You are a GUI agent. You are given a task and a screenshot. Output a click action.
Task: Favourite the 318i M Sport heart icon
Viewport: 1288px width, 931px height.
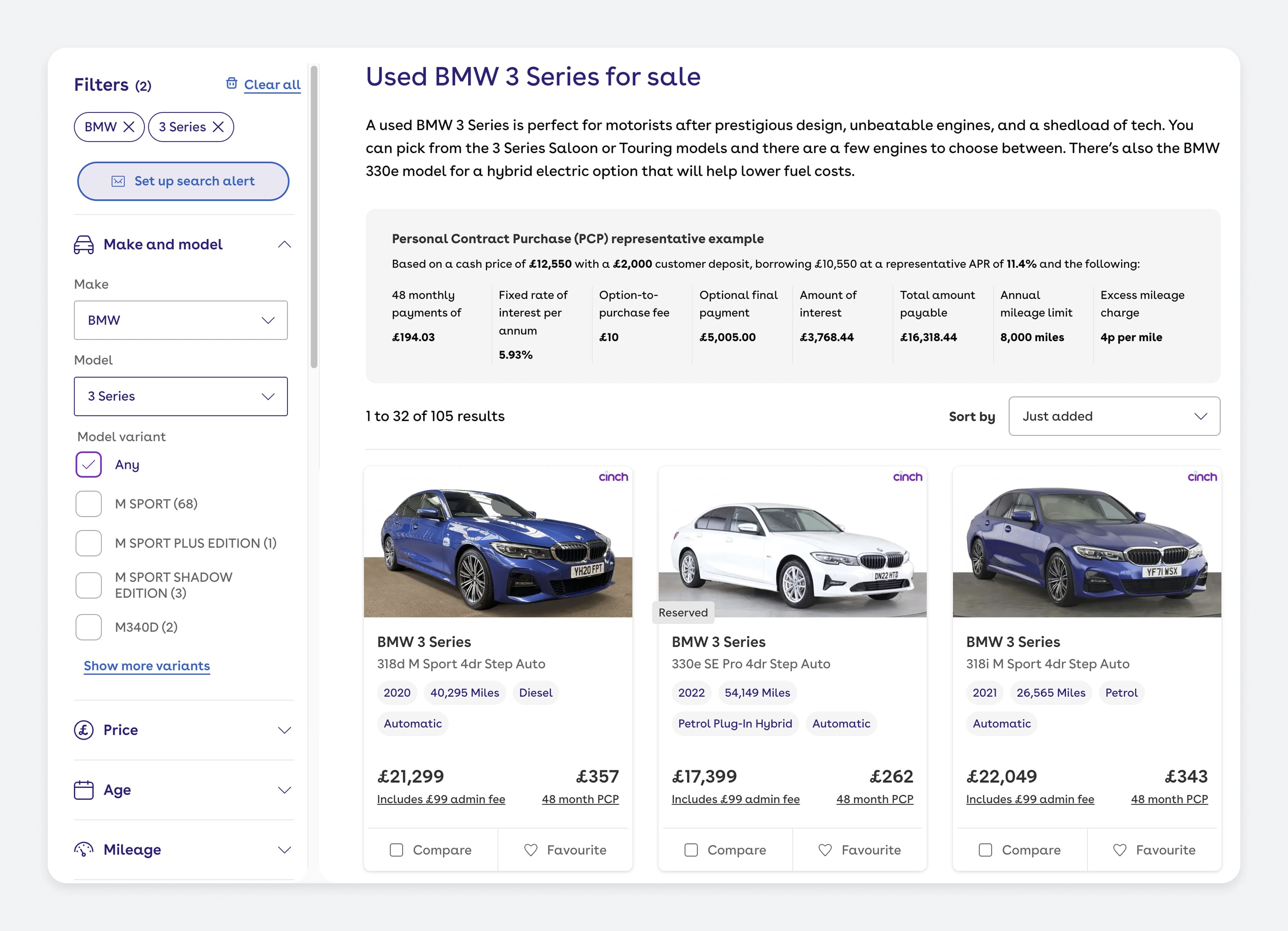1119,850
